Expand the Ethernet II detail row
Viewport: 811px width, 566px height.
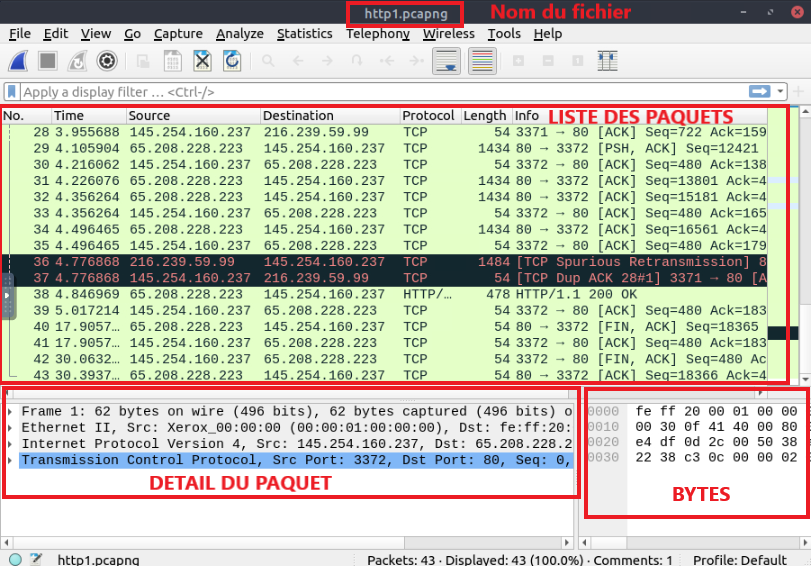coord(10,428)
